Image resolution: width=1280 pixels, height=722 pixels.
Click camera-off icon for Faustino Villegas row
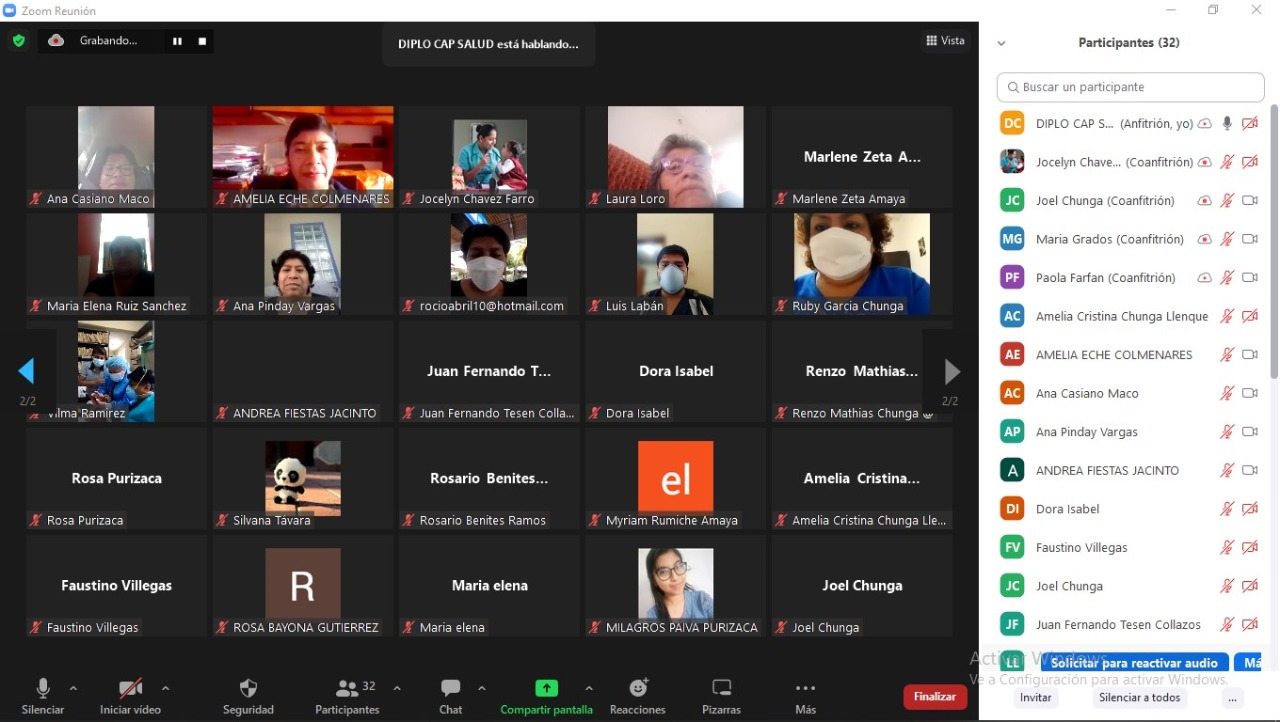1250,547
